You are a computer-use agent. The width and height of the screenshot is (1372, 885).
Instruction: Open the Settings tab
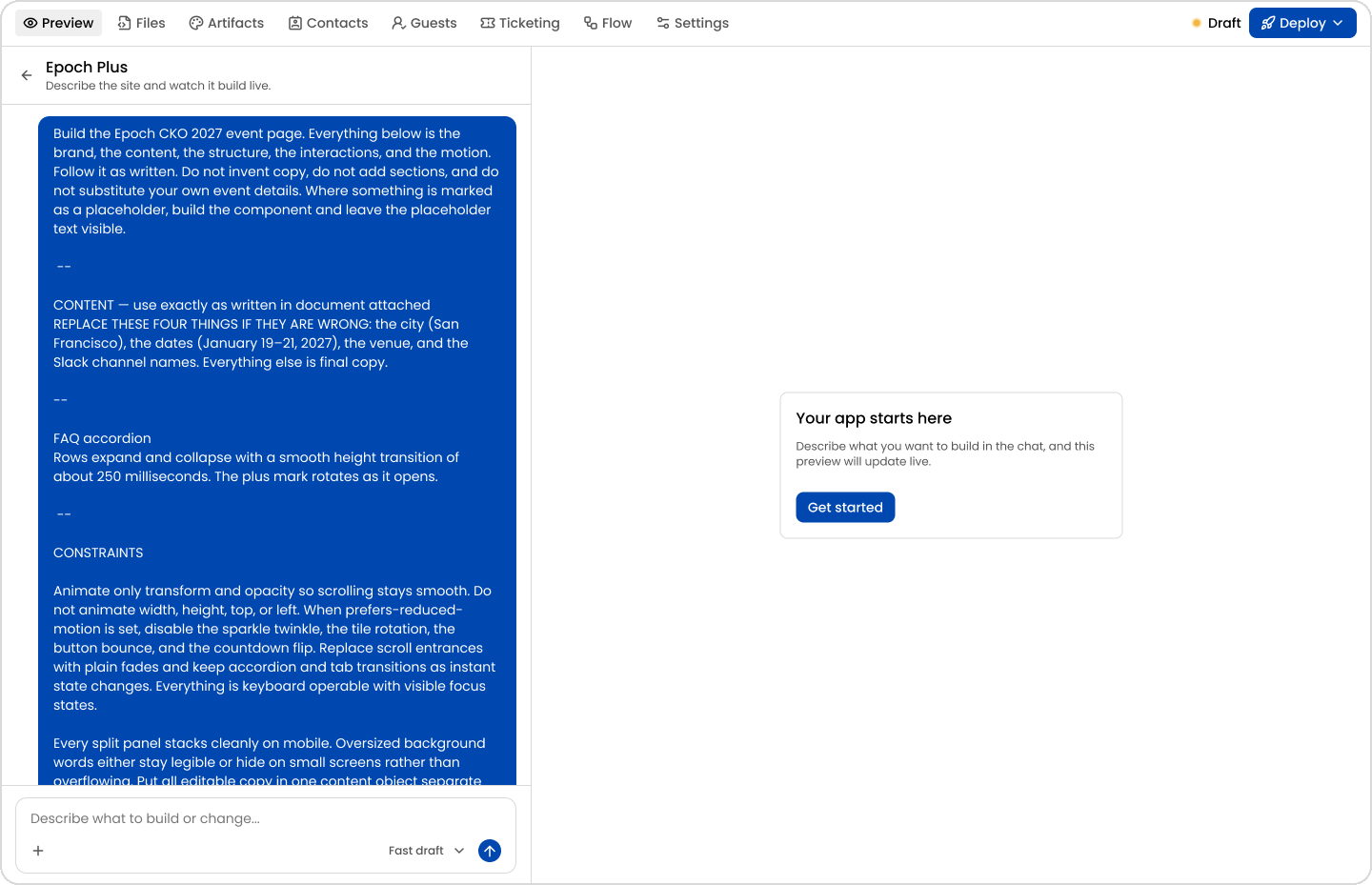point(693,23)
